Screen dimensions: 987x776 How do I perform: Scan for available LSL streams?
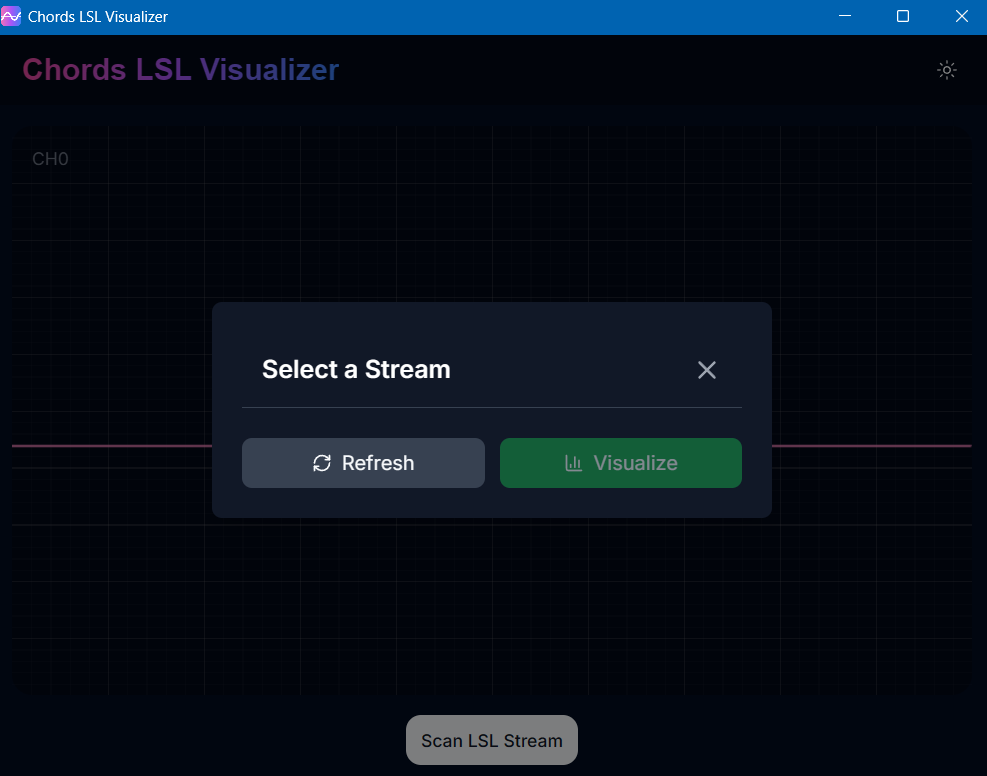click(x=491, y=740)
